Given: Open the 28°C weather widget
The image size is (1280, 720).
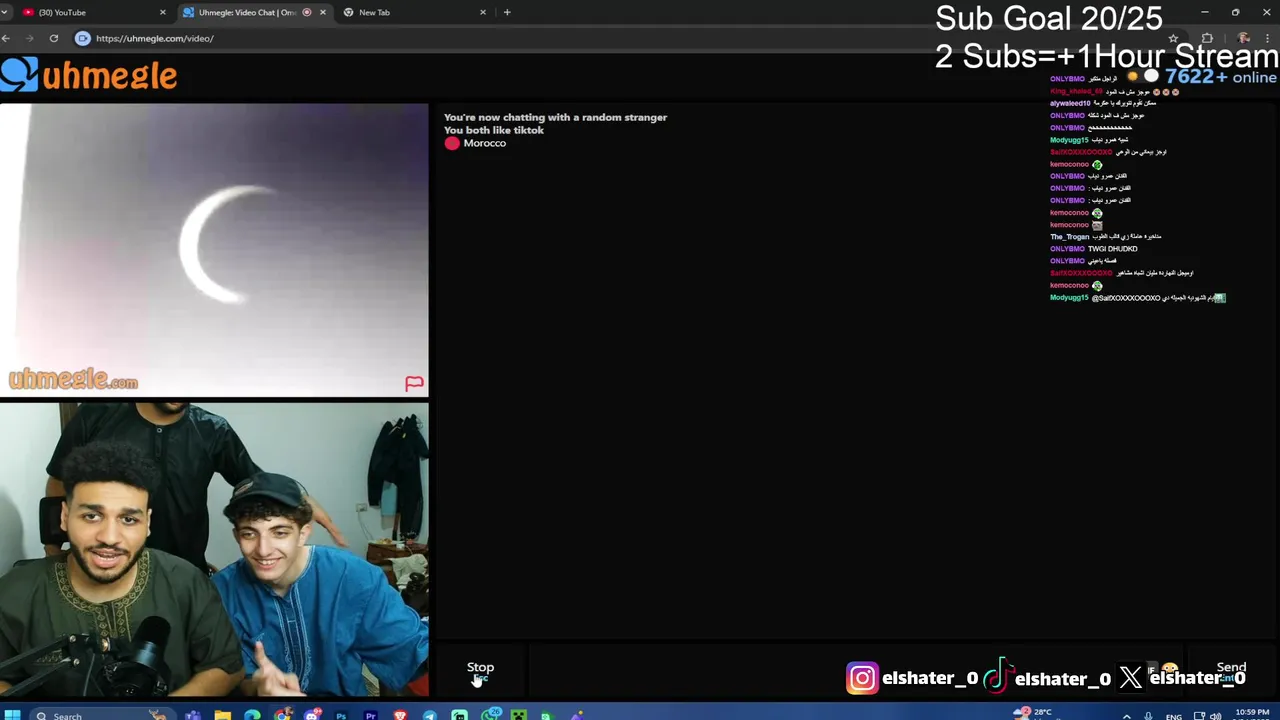Looking at the screenshot, I should 1034,714.
